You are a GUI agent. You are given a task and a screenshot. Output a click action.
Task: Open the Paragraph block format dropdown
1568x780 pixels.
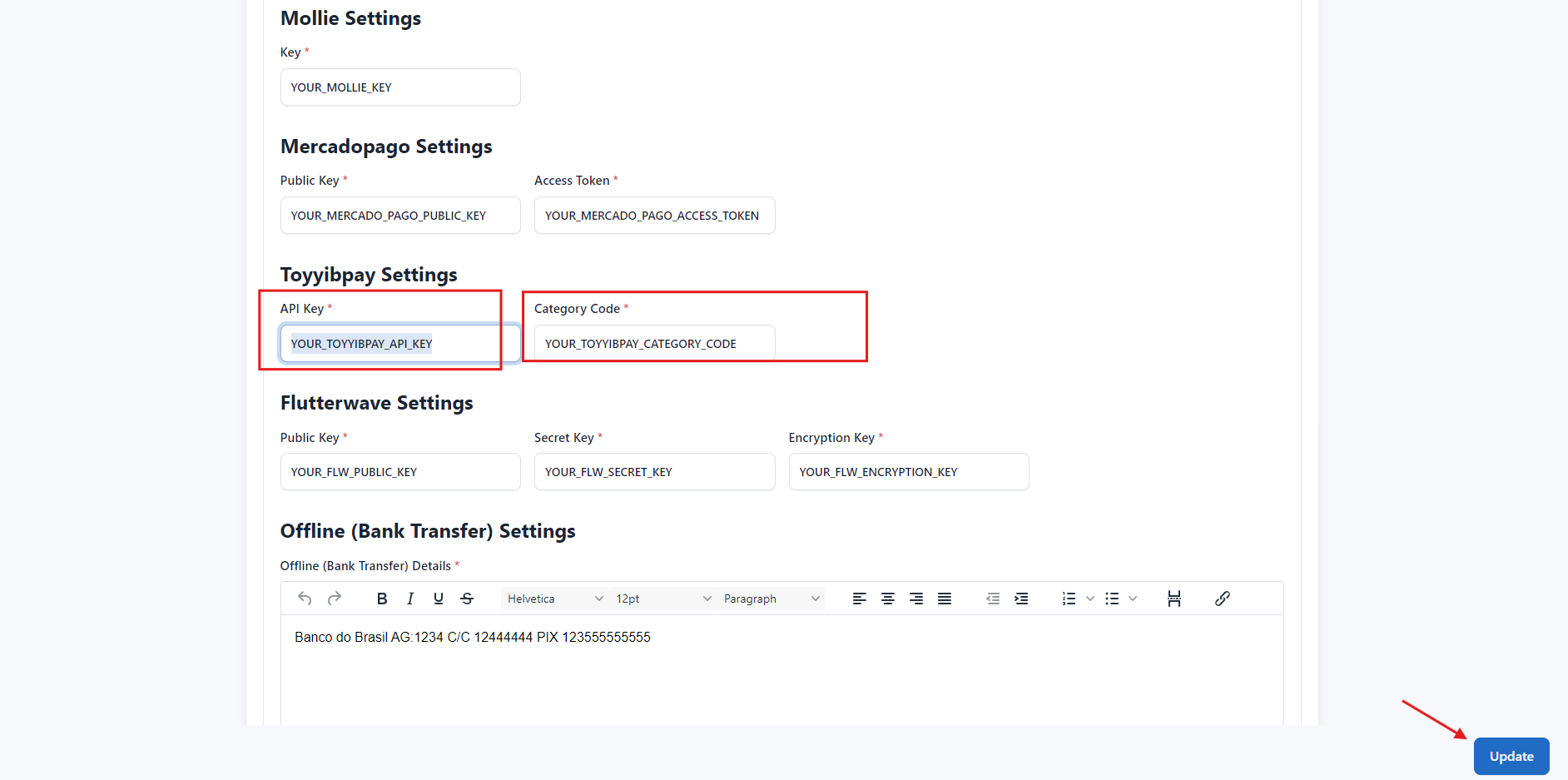click(772, 599)
